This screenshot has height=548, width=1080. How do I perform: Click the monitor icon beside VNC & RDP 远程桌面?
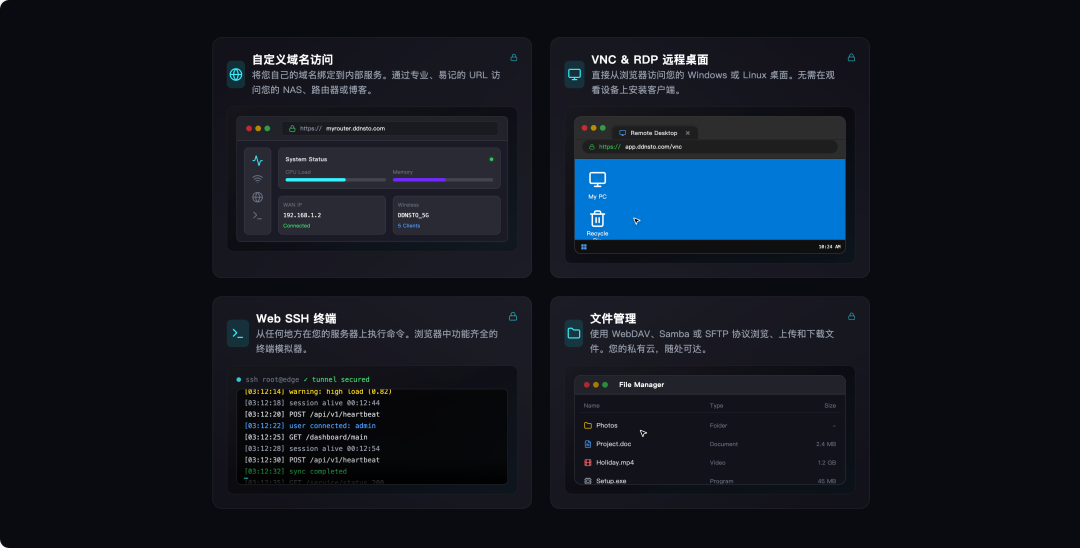click(x=574, y=74)
